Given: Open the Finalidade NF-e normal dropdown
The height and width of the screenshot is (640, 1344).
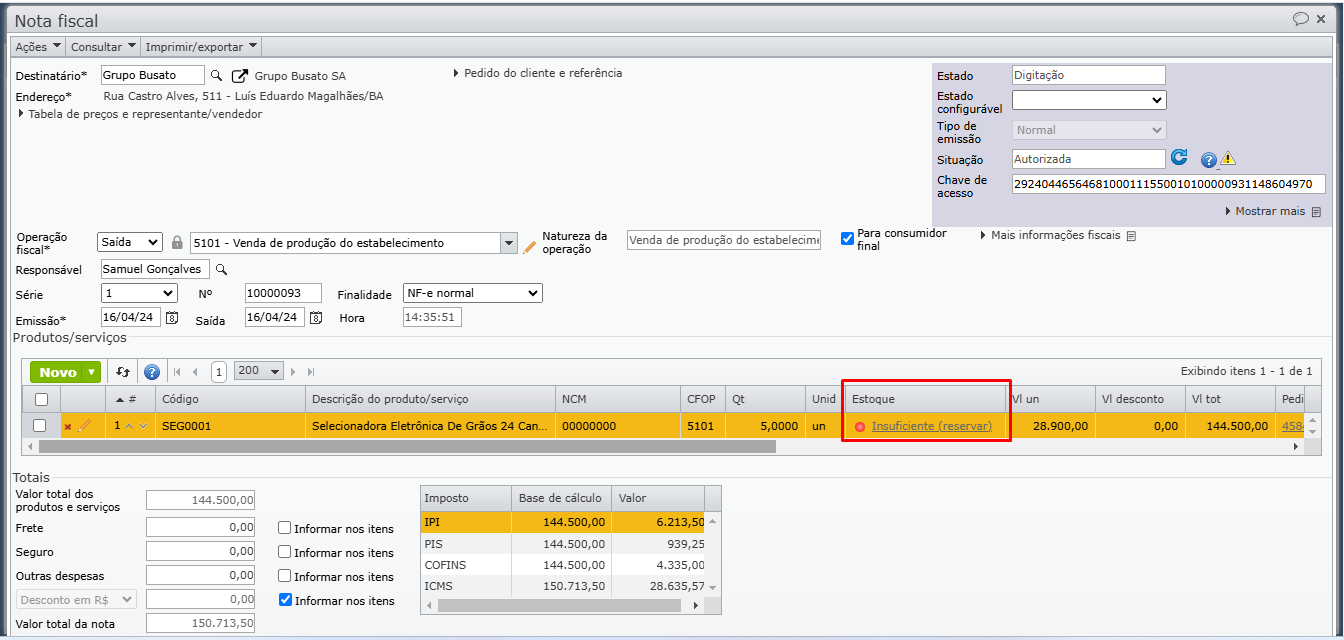Looking at the screenshot, I should coord(472,293).
